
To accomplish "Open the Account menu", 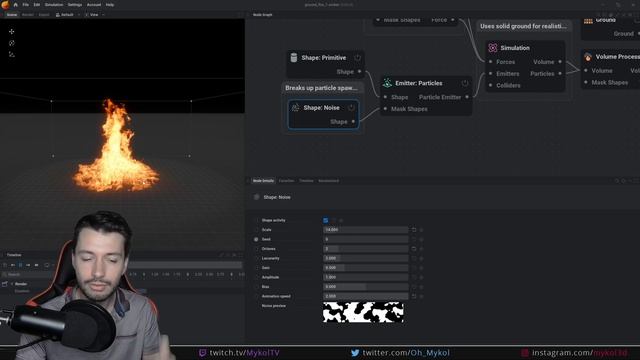I will click(94, 5).
